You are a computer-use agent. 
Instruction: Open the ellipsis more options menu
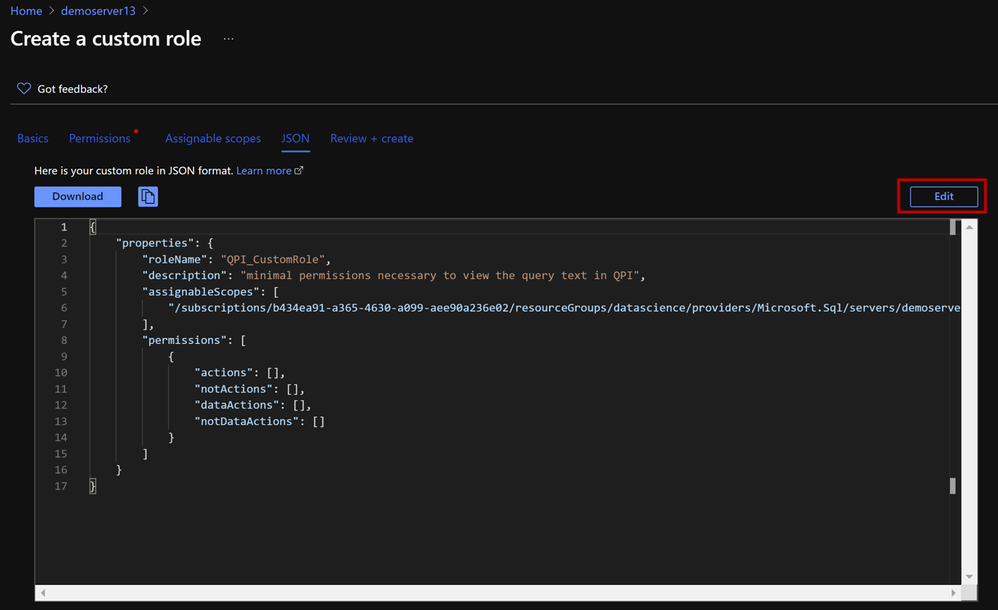[228, 39]
